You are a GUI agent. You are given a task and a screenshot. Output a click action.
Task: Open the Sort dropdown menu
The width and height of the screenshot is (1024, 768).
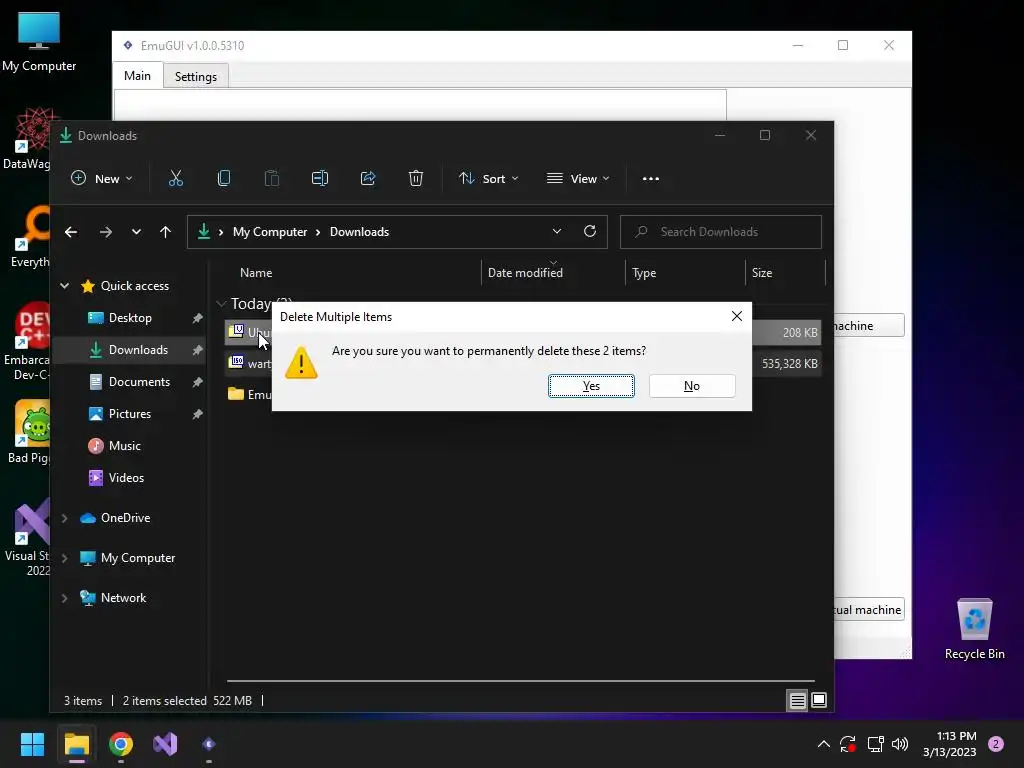point(488,178)
